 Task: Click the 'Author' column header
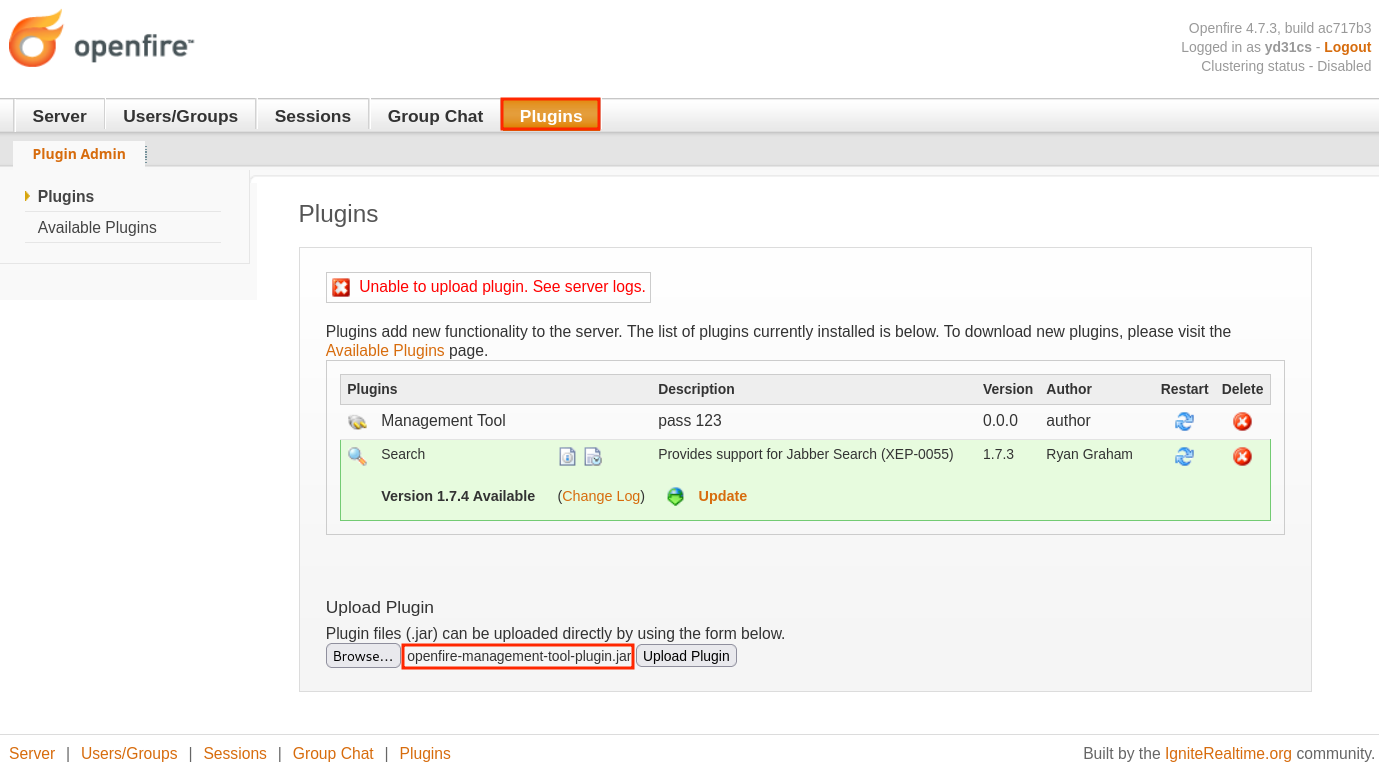(1069, 389)
